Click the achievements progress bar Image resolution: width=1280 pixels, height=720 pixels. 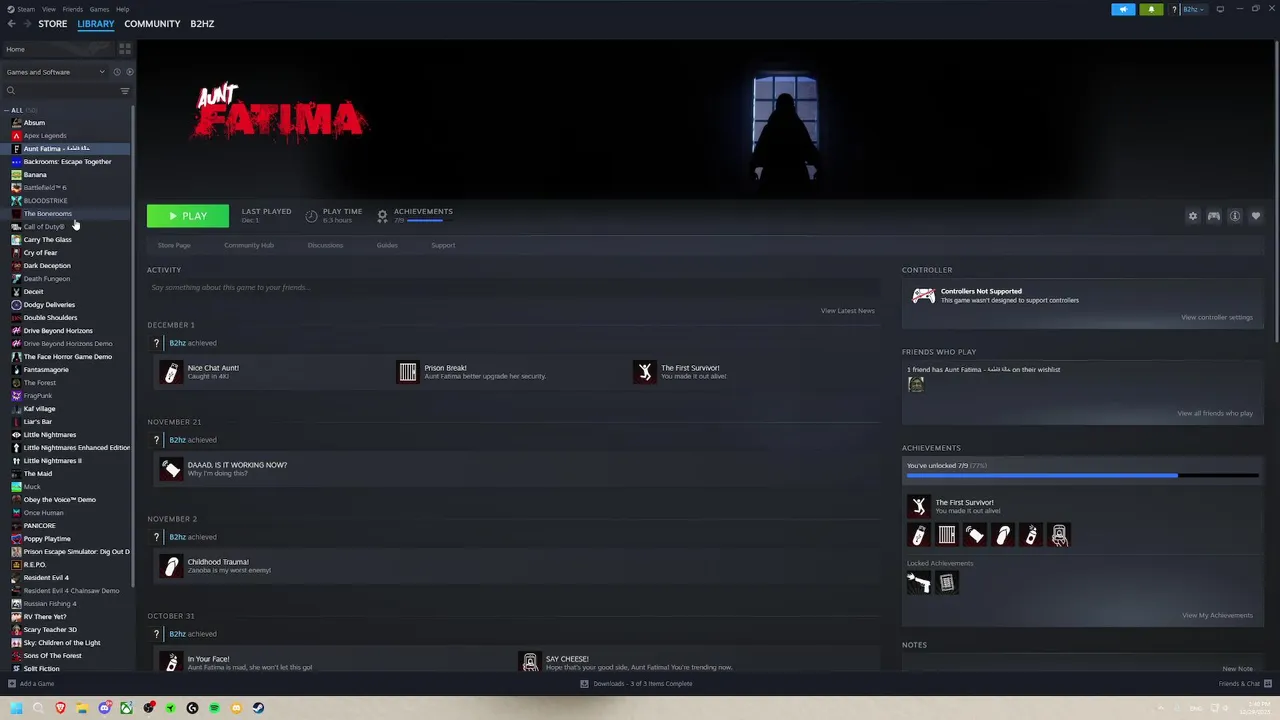coord(1082,476)
